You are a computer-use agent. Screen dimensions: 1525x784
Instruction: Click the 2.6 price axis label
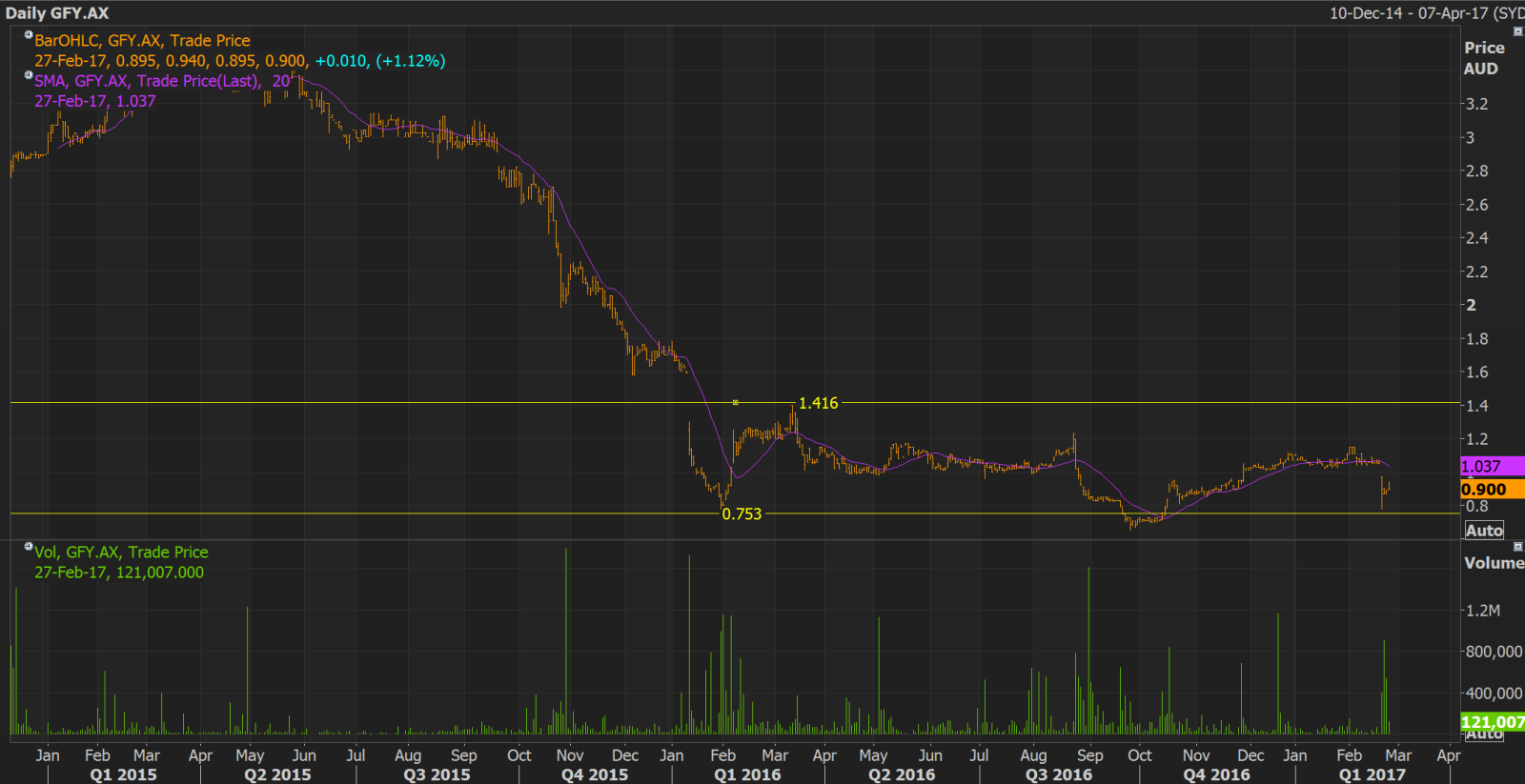coord(1476,205)
